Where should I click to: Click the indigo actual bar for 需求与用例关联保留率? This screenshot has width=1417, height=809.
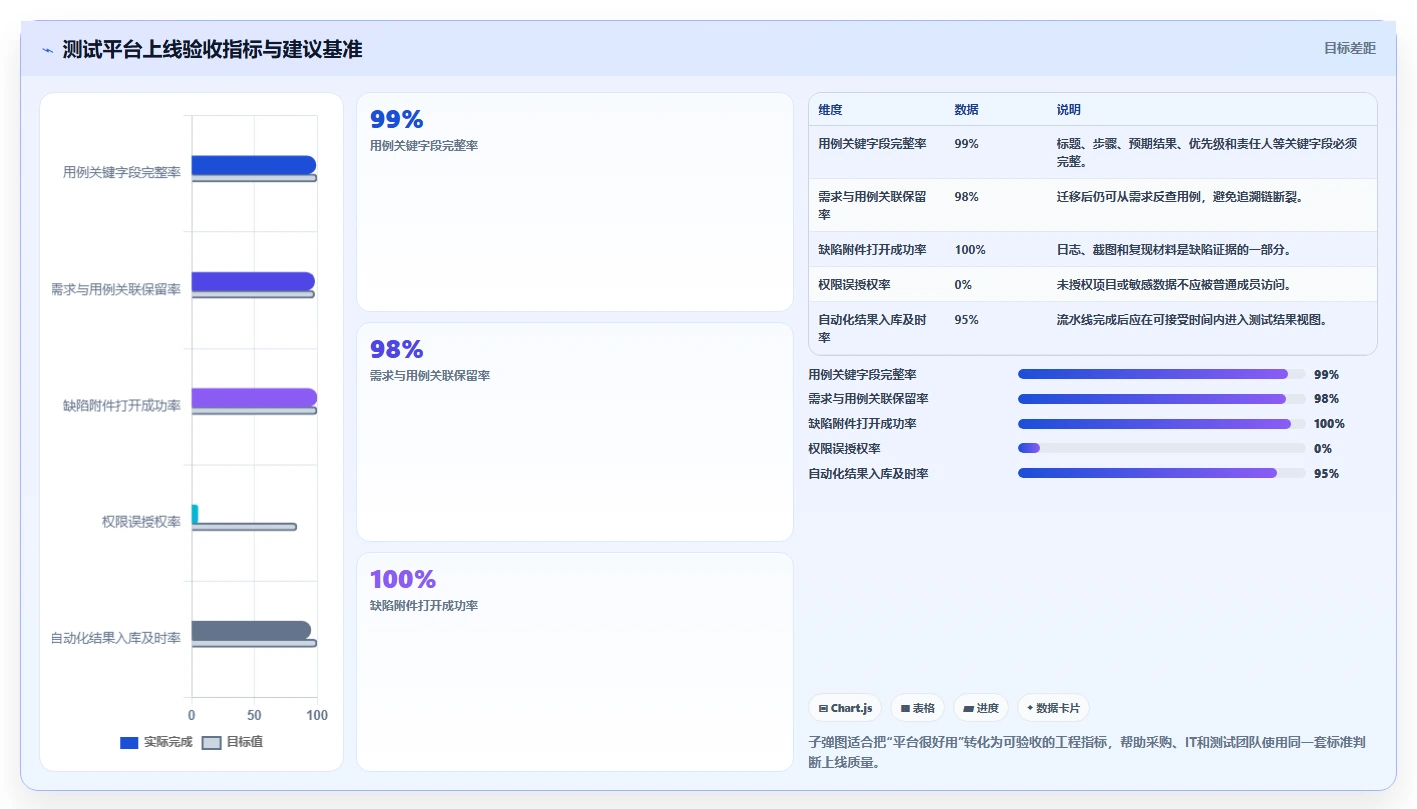point(253,281)
